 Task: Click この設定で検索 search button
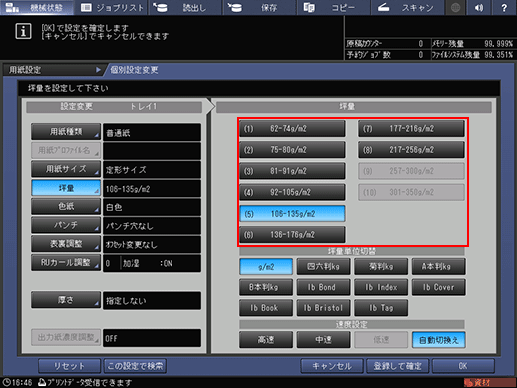click(135, 366)
